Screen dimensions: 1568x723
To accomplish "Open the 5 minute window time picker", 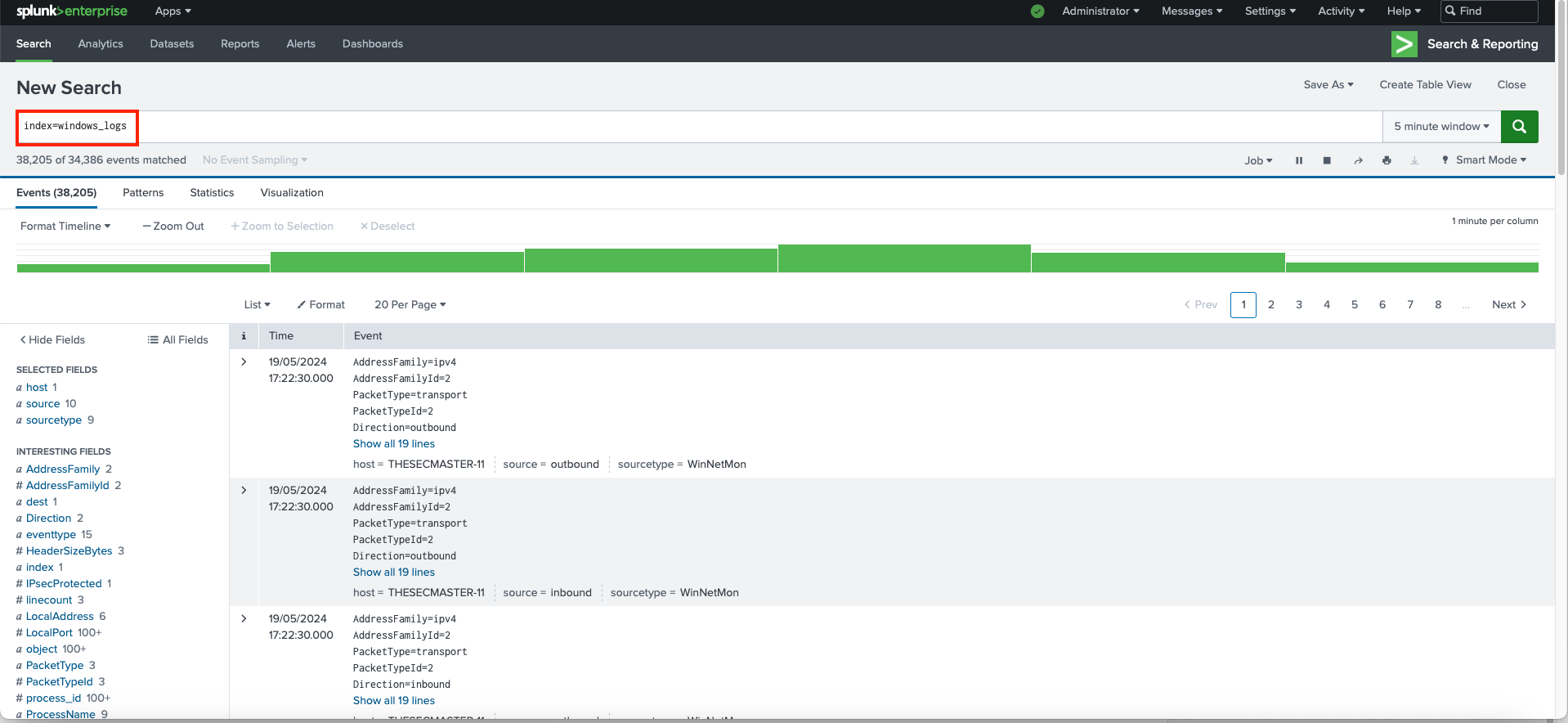I will pyautogui.click(x=1442, y=127).
